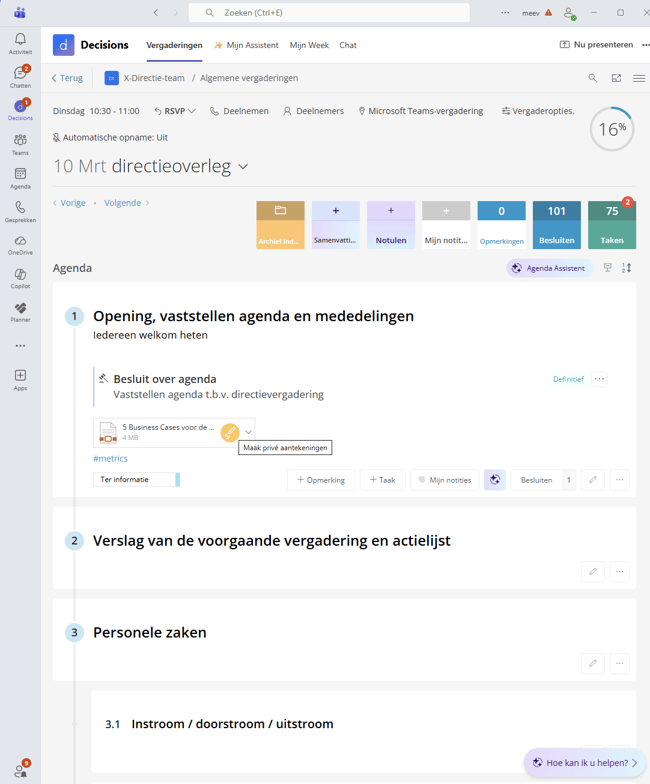The width and height of the screenshot is (650, 784).
Task: Open the Chat tab
Action: 348,45
